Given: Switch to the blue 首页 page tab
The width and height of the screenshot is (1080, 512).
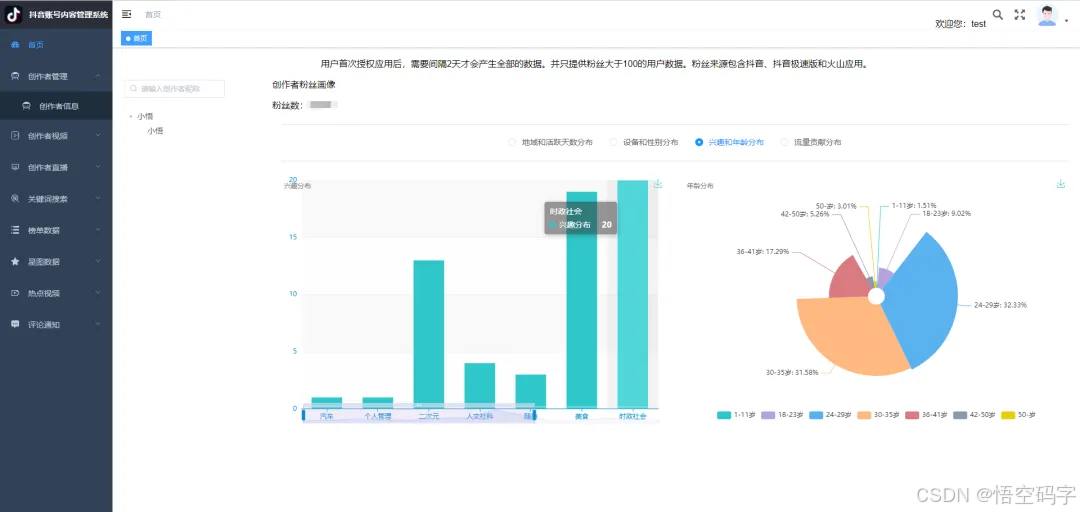Looking at the screenshot, I should (x=136, y=39).
